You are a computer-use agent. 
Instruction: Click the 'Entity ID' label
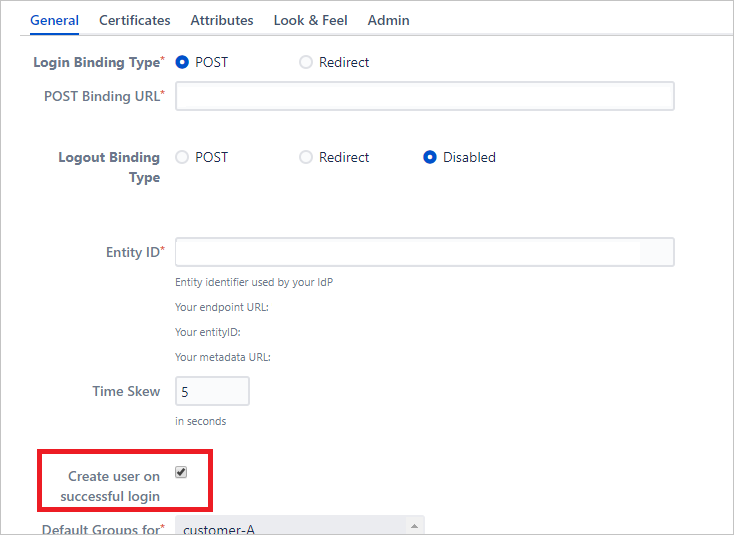point(135,252)
